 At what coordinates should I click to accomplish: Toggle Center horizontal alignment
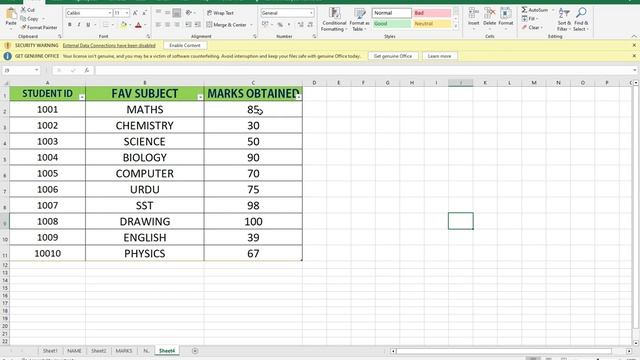point(167,25)
